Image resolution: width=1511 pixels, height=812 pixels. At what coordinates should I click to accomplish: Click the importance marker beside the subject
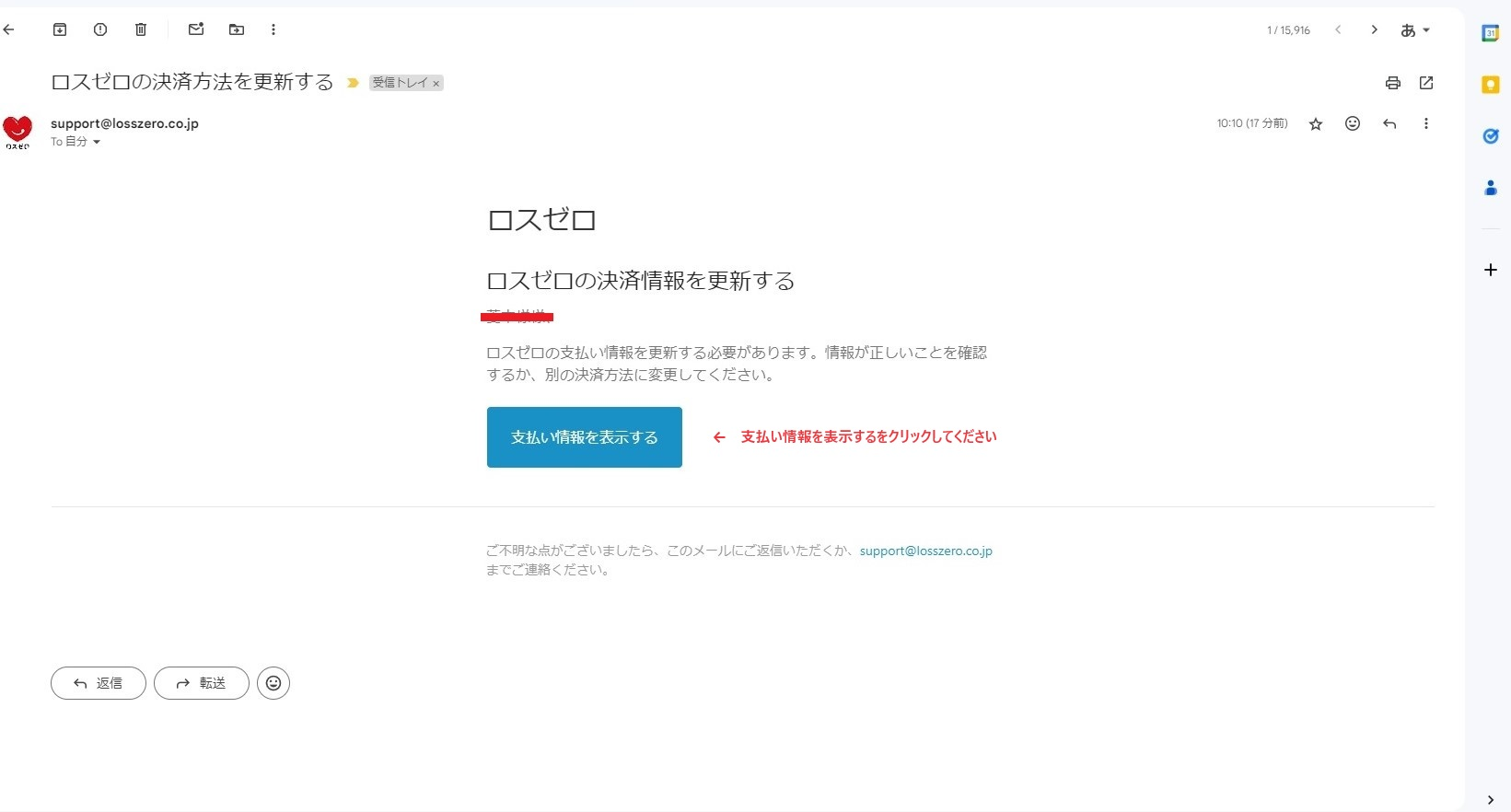pyautogui.click(x=353, y=83)
